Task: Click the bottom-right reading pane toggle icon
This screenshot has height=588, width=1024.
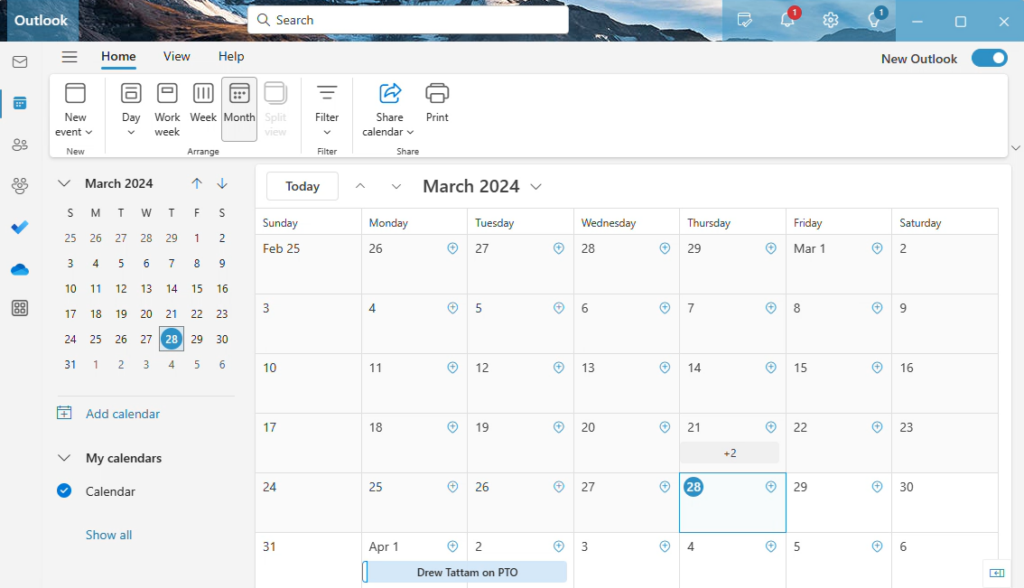Action: [997, 573]
